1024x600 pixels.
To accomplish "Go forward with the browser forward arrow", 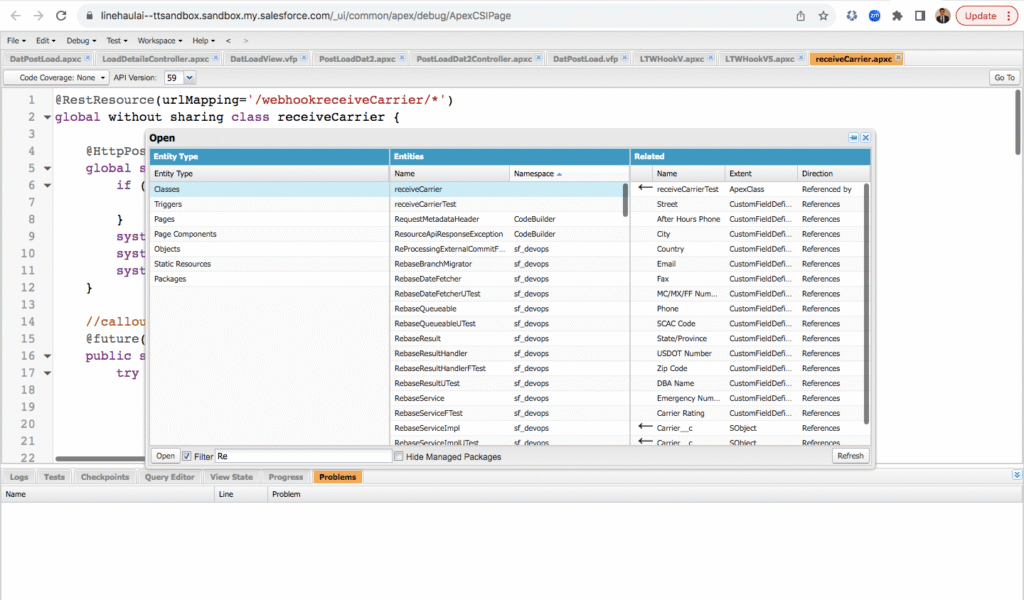I will (39, 16).
